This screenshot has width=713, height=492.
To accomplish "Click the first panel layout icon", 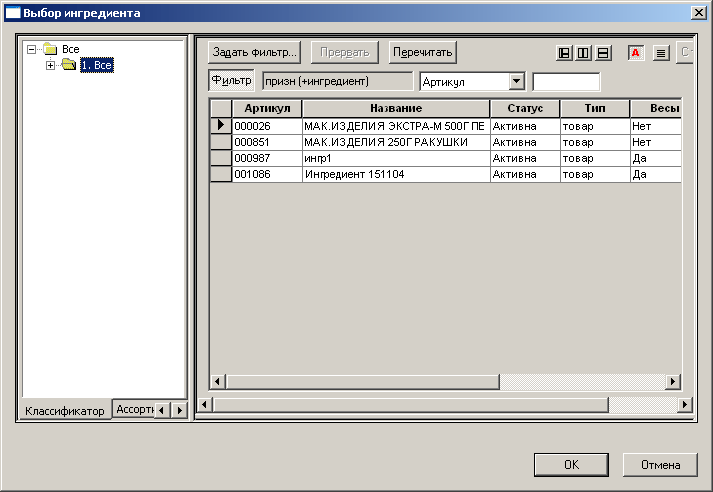I will pyautogui.click(x=564, y=53).
